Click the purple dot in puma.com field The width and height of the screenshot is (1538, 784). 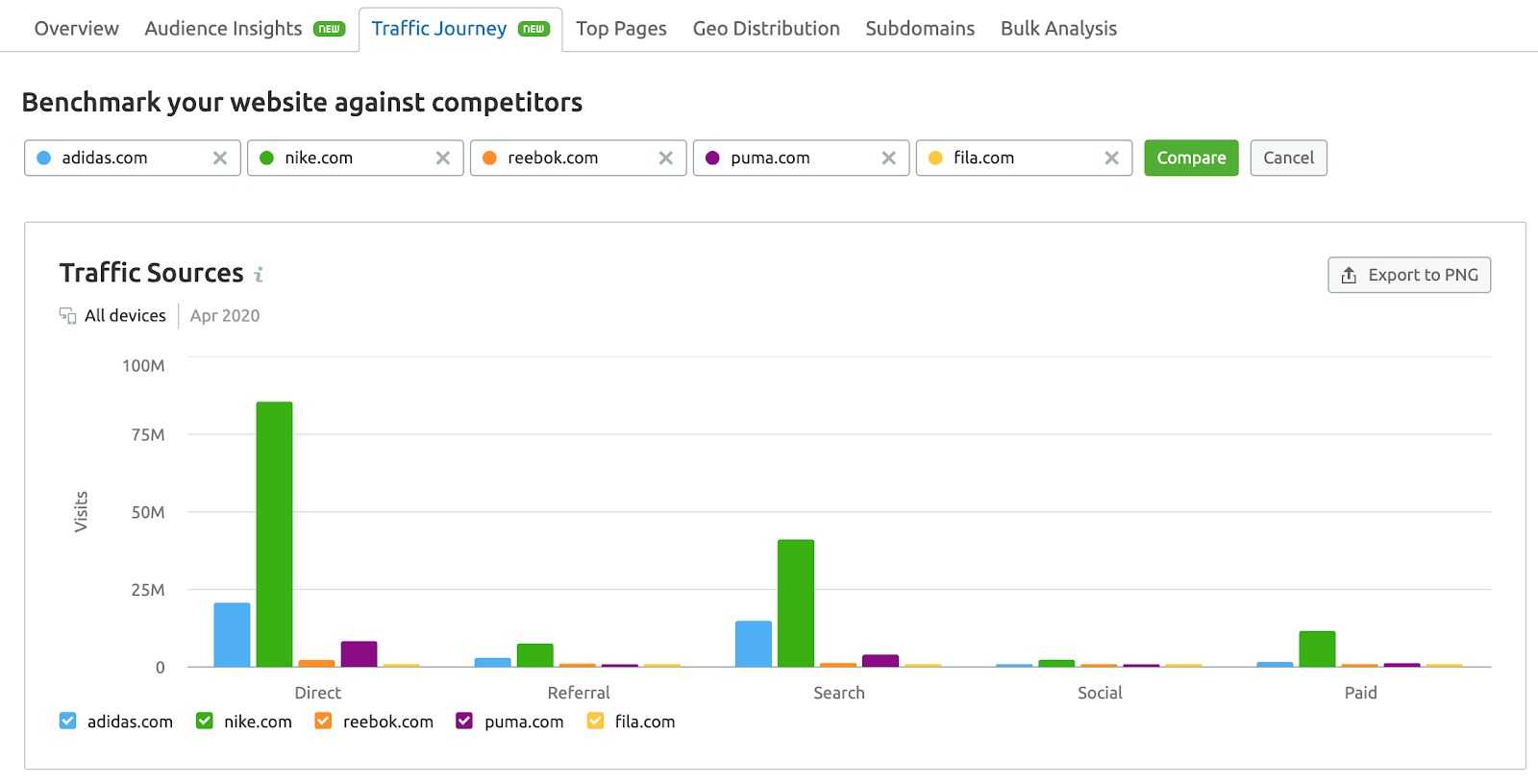(712, 158)
